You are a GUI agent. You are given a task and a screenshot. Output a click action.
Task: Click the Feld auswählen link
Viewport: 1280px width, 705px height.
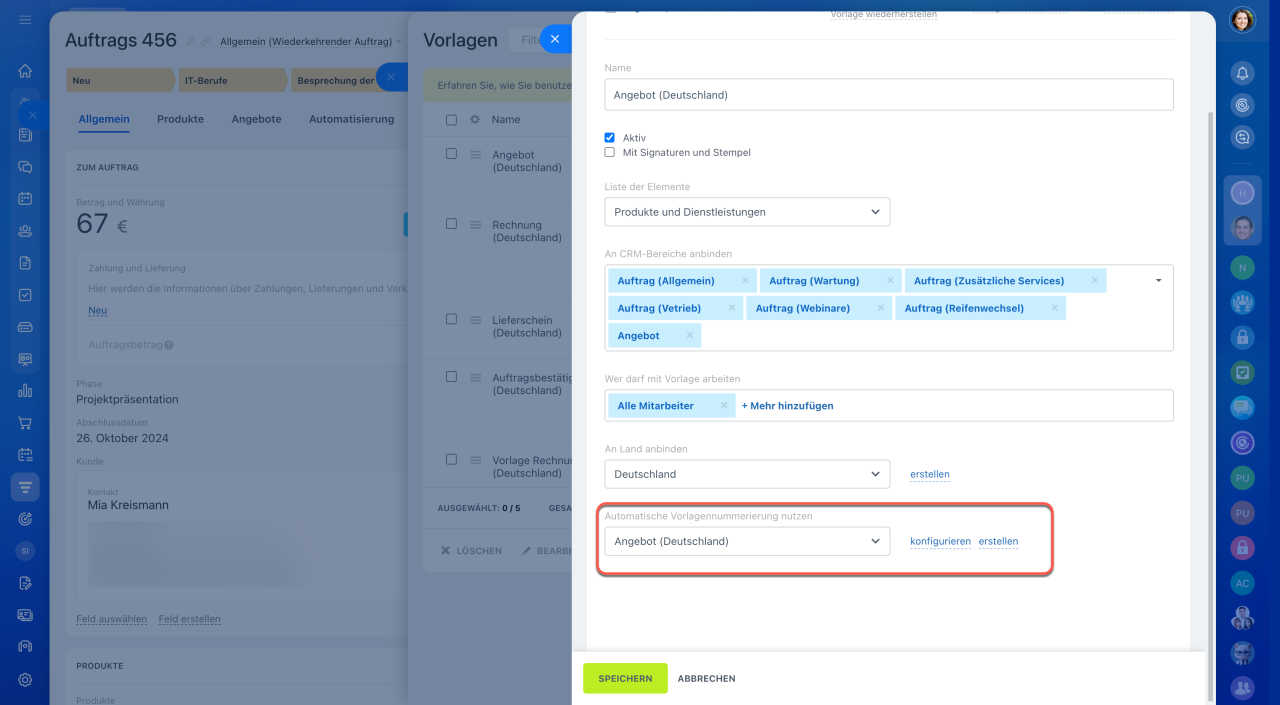[x=111, y=619]
